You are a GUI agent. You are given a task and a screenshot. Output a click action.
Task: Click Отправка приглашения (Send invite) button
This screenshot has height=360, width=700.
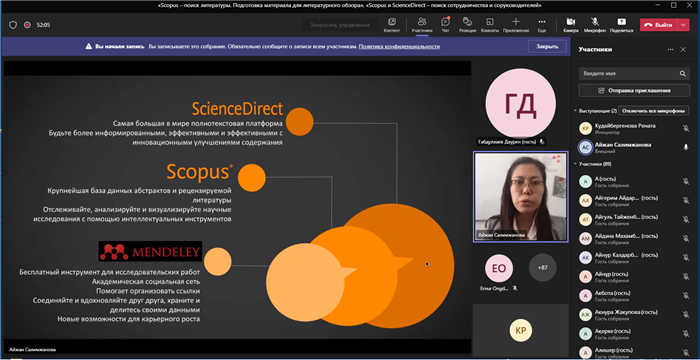(634, 90)
